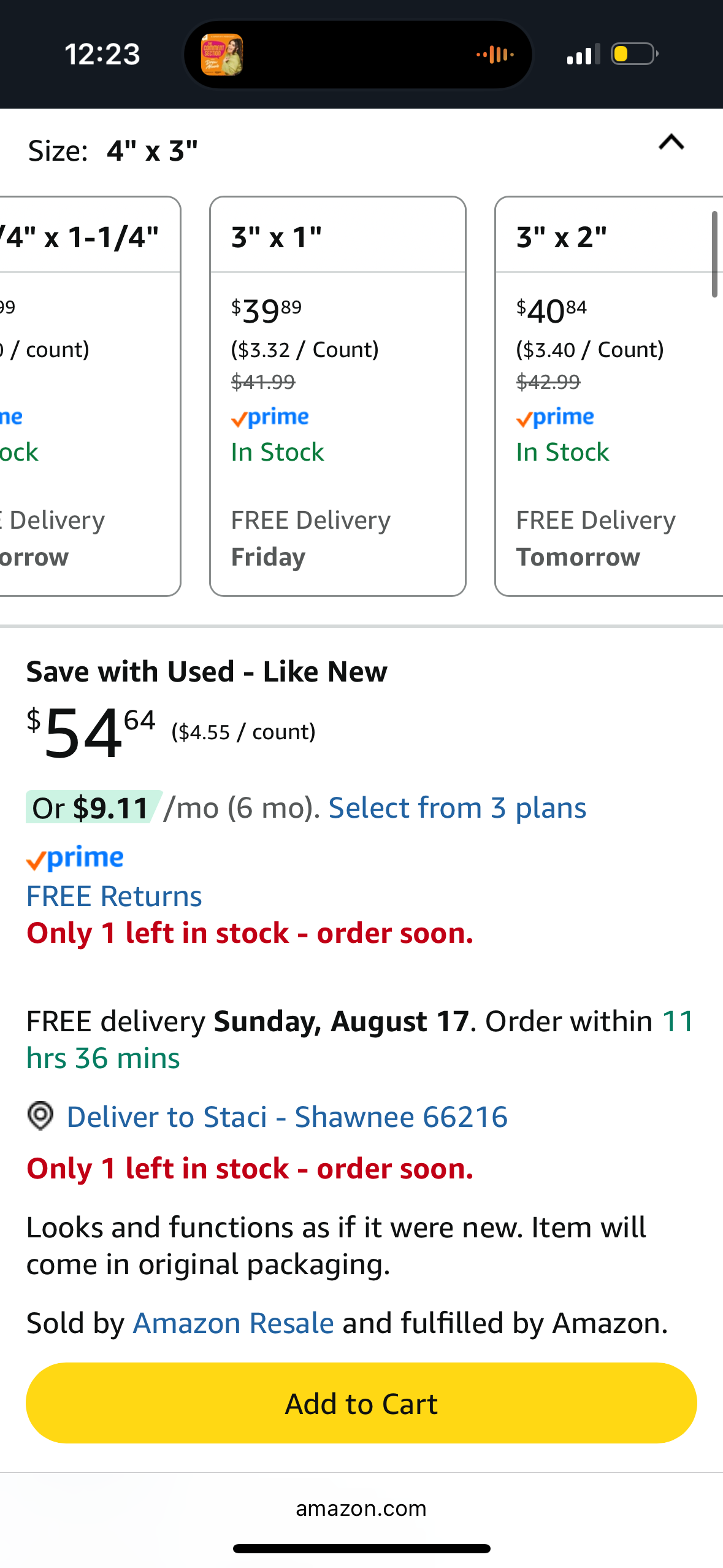Collapse the Size section chevron

pyautogui.click(x=671, y=142)
